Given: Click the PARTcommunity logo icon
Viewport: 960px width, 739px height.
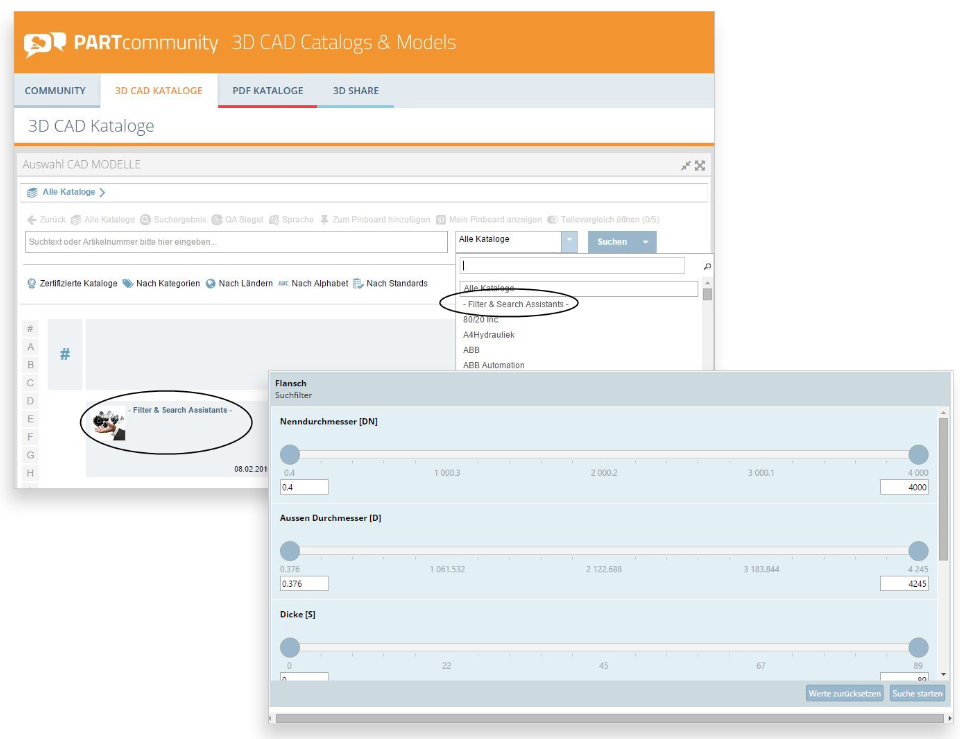Looking at the screenshot, I should [x=45, y=44].
